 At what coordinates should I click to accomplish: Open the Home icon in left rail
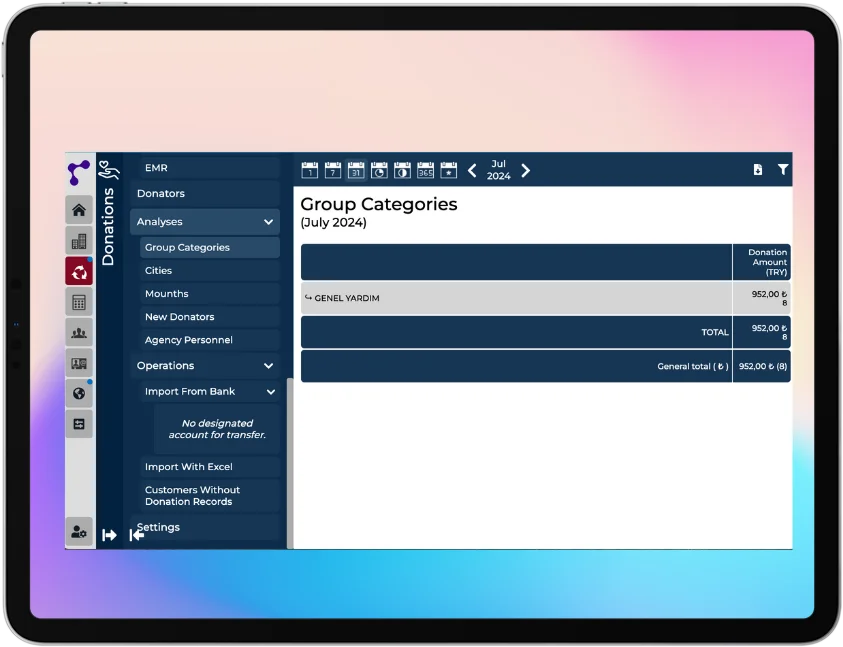click(79, 210)
